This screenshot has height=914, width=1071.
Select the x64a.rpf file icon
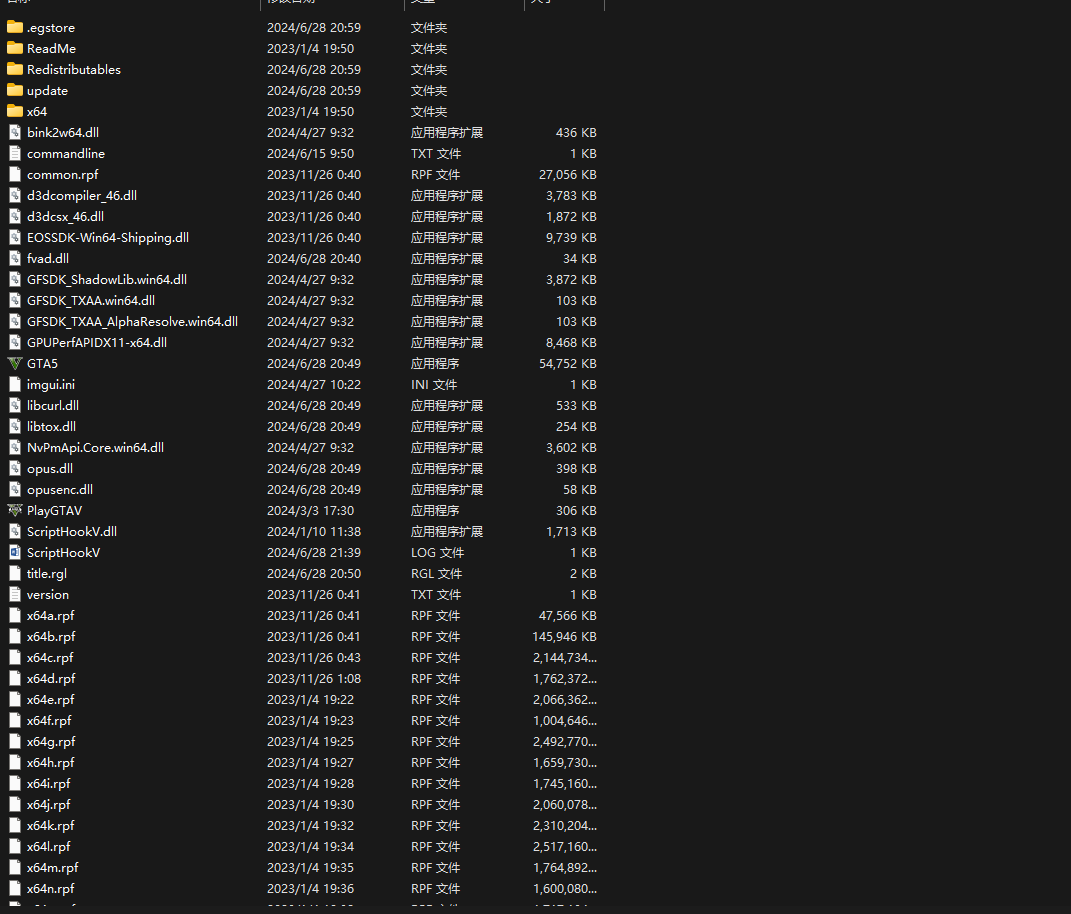[x=15, y=615]
